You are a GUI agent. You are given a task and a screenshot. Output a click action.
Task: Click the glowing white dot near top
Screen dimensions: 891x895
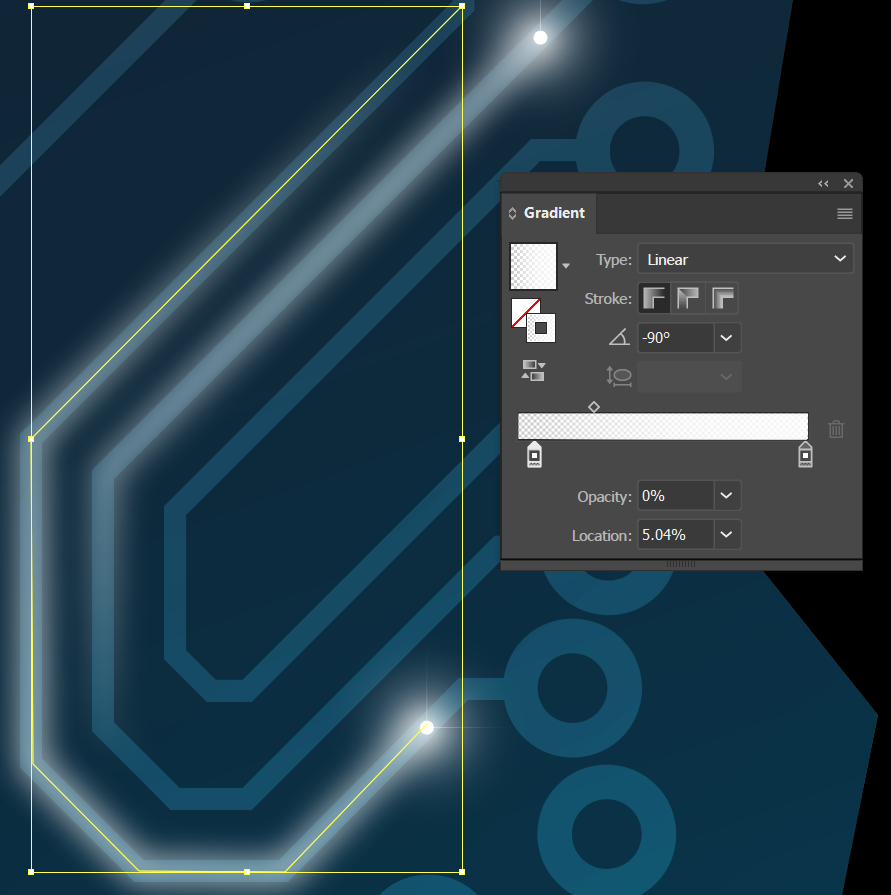[x=540, y=38]
